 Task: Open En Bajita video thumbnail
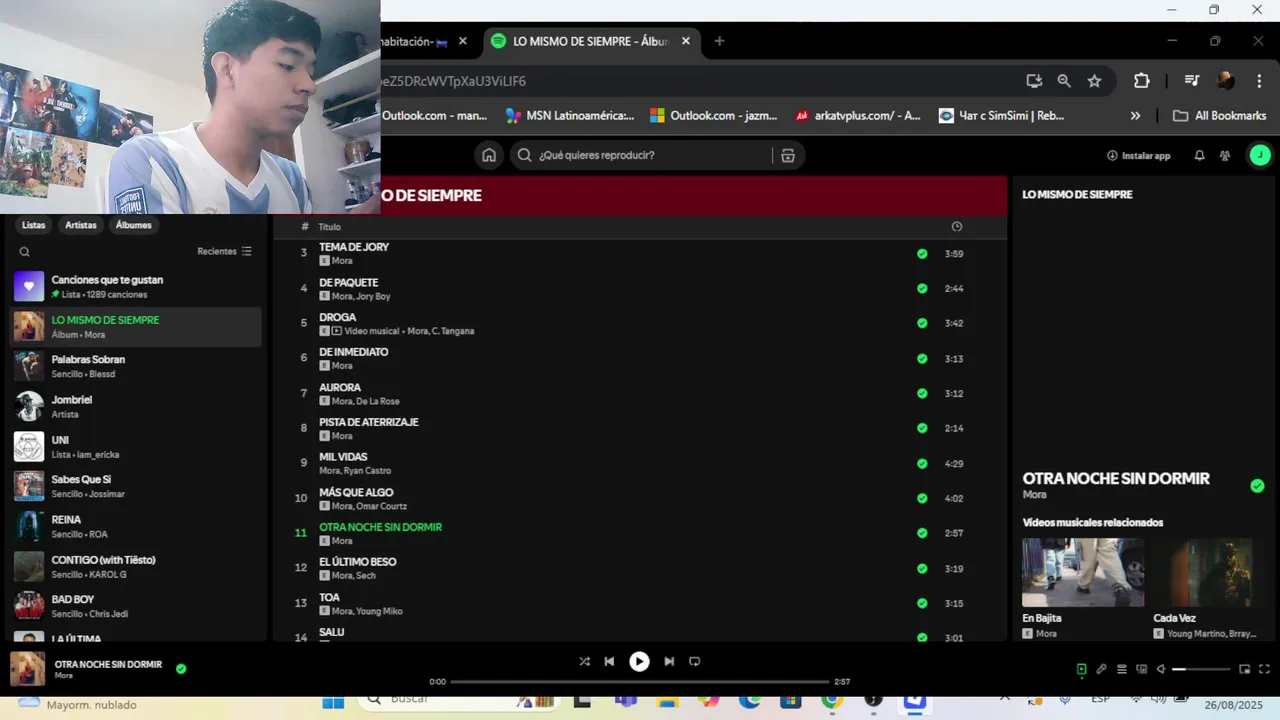pos(1083,573)
